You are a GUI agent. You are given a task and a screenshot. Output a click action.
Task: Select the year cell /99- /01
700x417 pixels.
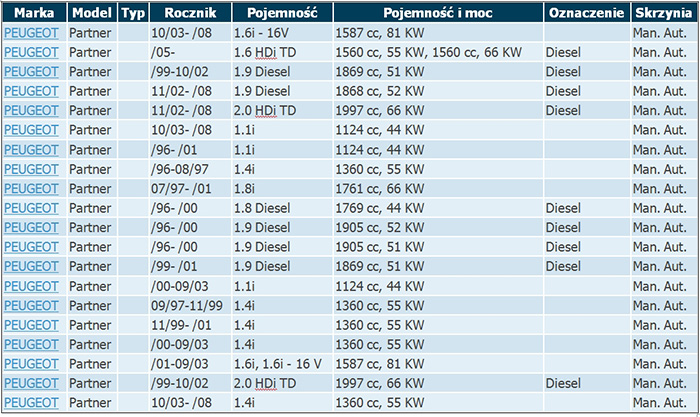click(x=191, y=267)
